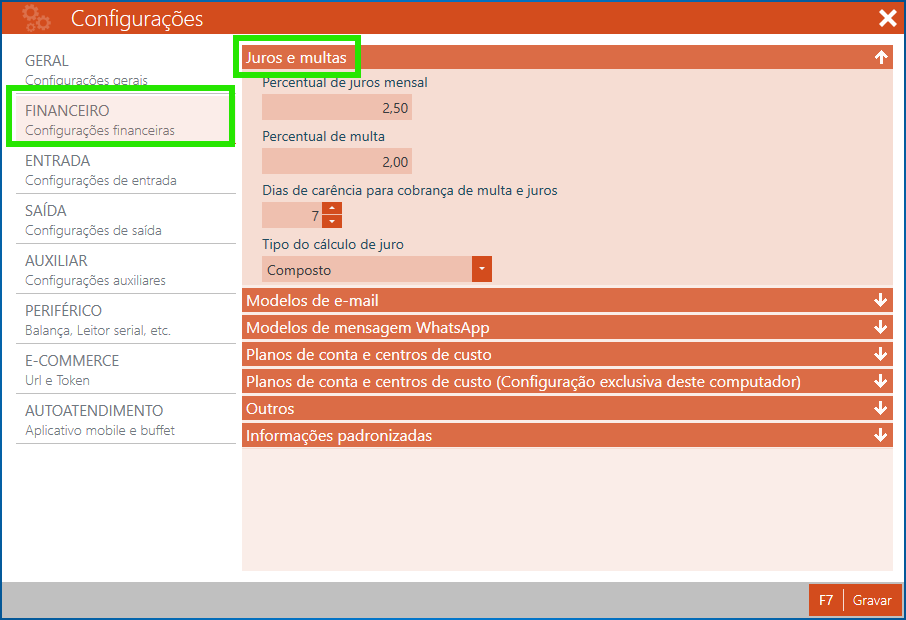Click down arrow on Outros section
The image size is (906, 620).
pos(880,408)
